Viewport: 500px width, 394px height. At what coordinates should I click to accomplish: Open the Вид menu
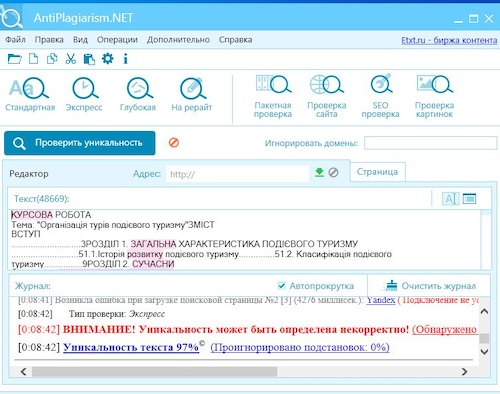point(80,40)
